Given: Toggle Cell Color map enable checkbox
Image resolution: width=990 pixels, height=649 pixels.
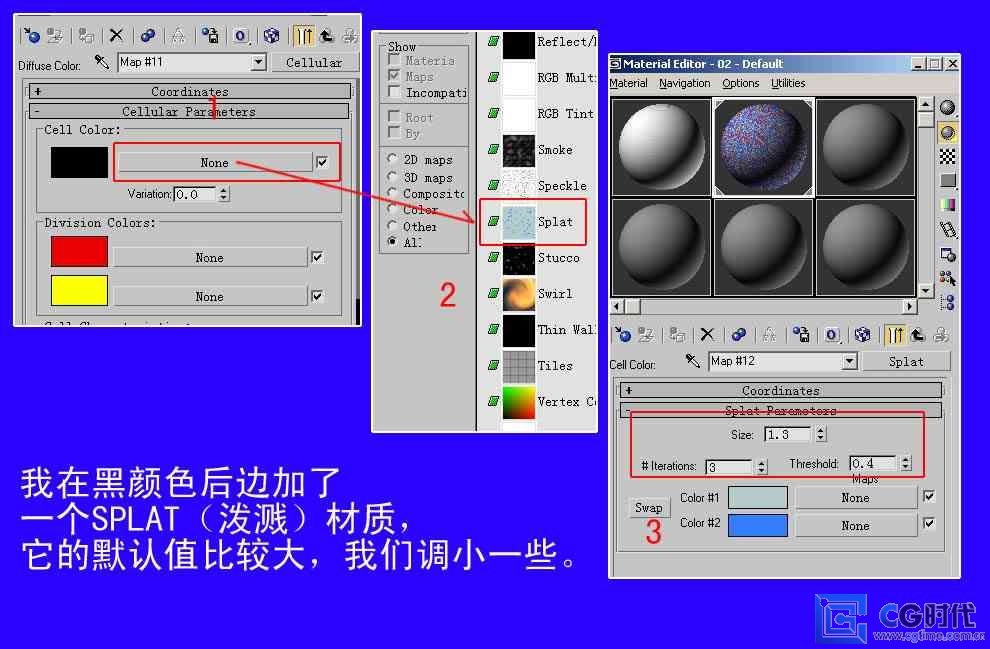Looking at the screenshot, I should click(x=322, y=162).
